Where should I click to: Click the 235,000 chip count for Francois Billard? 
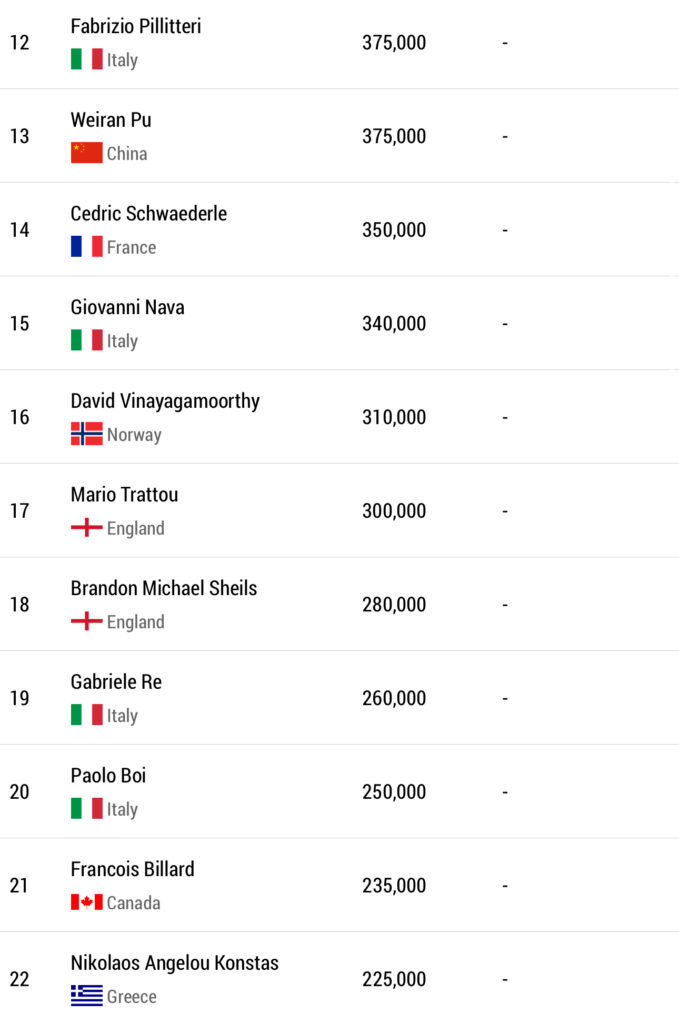394,886
